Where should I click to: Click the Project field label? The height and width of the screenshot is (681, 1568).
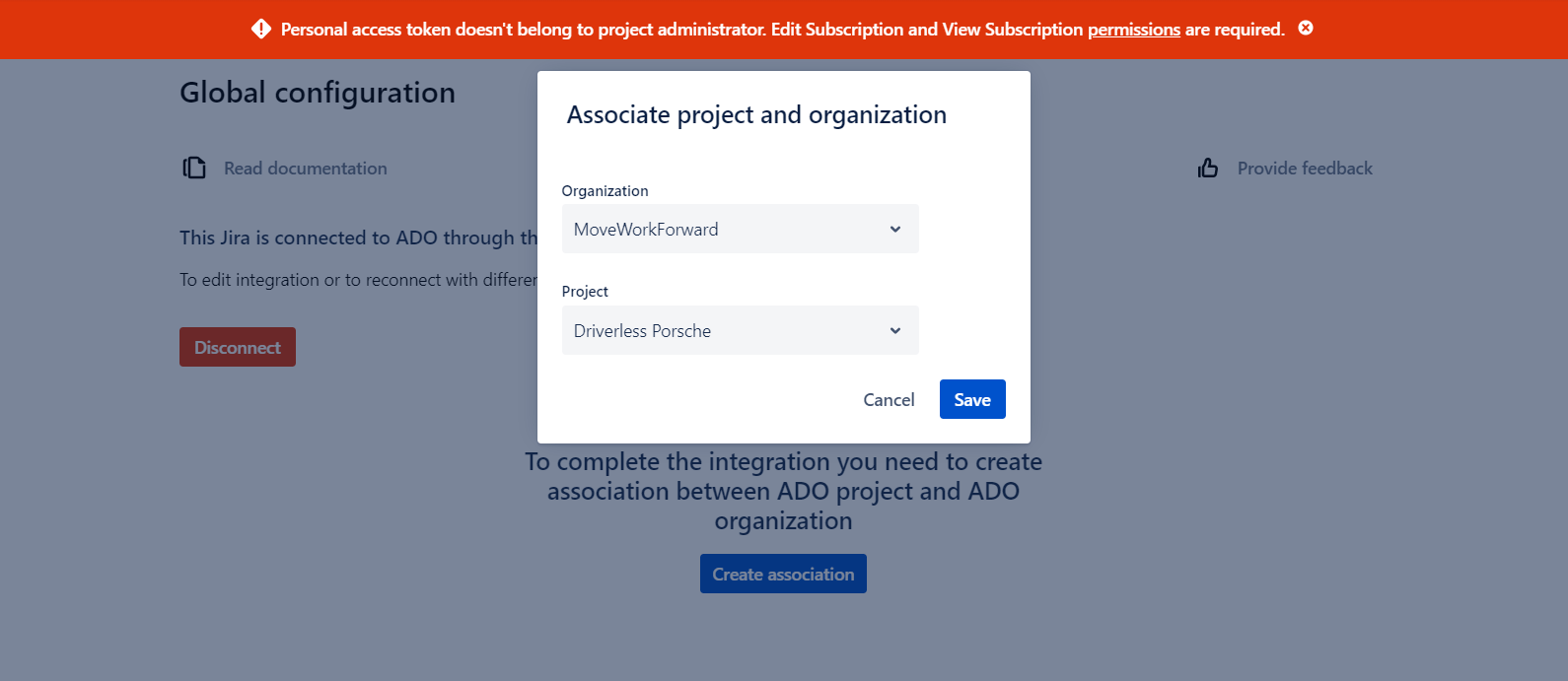pyautogui.click(x=585, y=292)
